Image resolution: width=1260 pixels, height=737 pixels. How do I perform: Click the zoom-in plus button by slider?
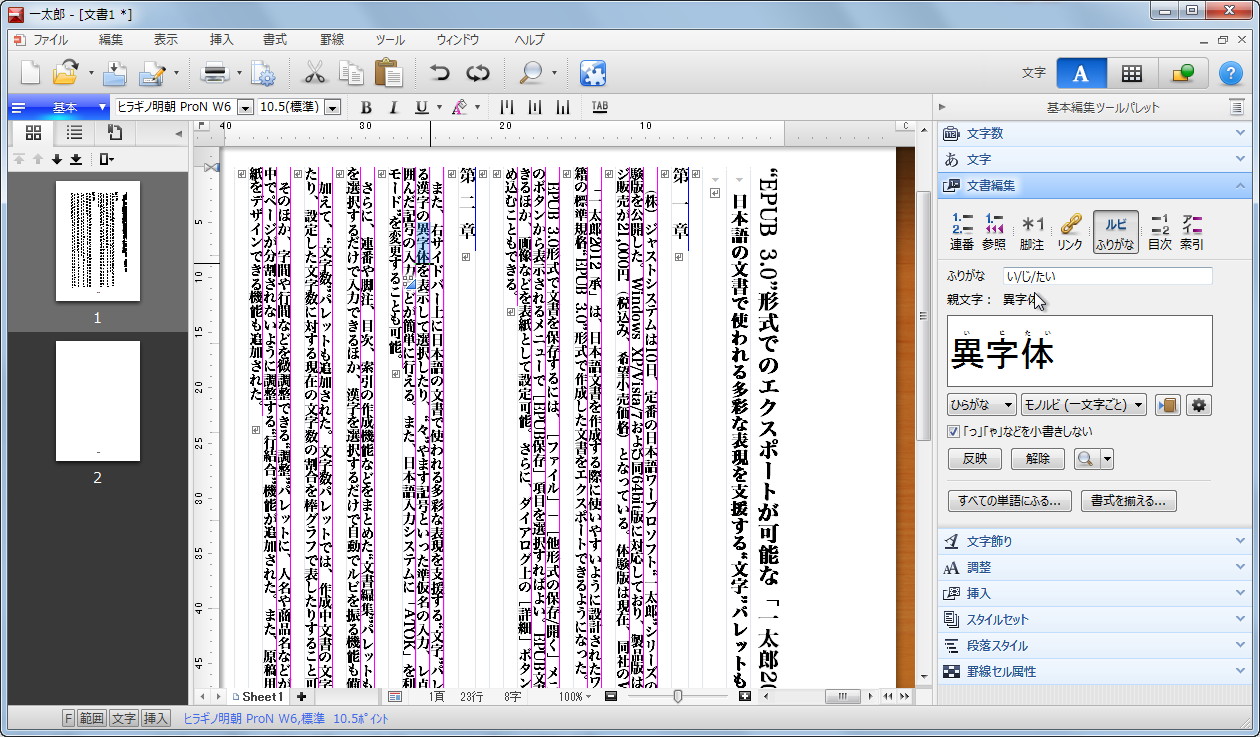[x=744, y=696]
